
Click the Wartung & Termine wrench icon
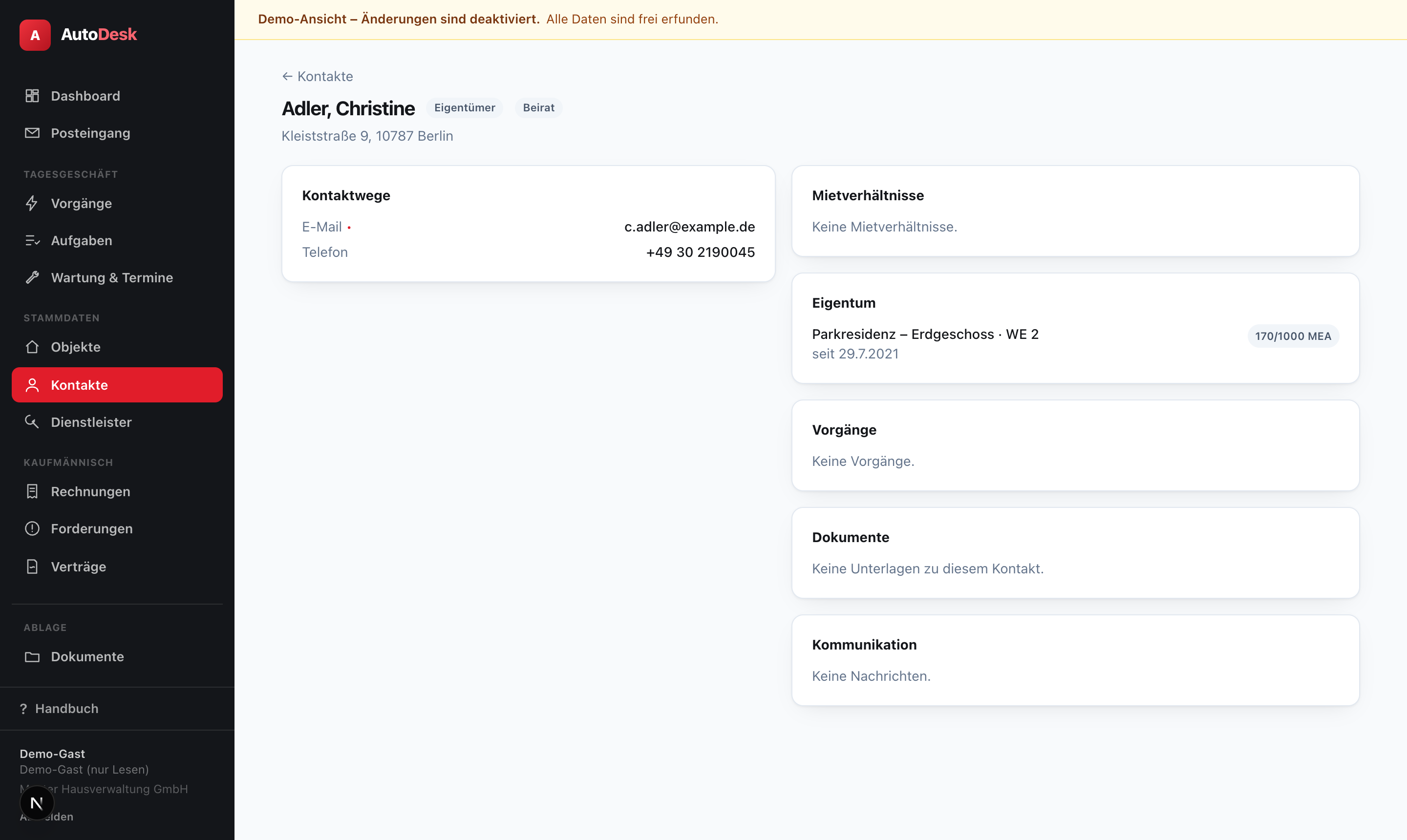32,277
